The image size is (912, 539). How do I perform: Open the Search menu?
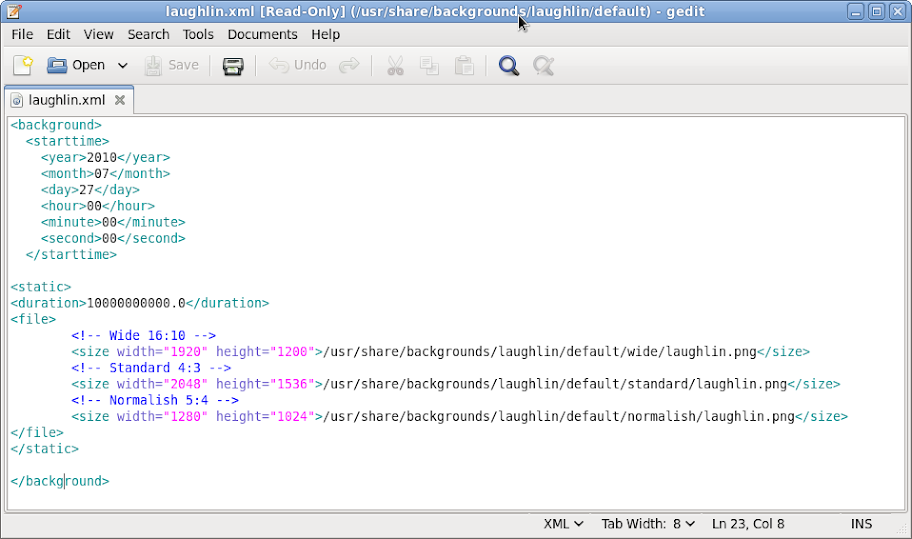(x=148, y=34)
